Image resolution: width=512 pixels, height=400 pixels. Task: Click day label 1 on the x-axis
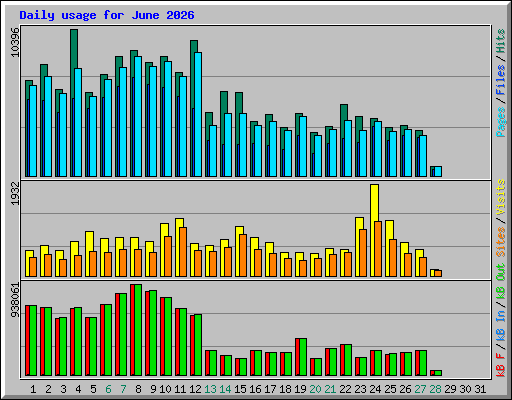tap(33, 389)
